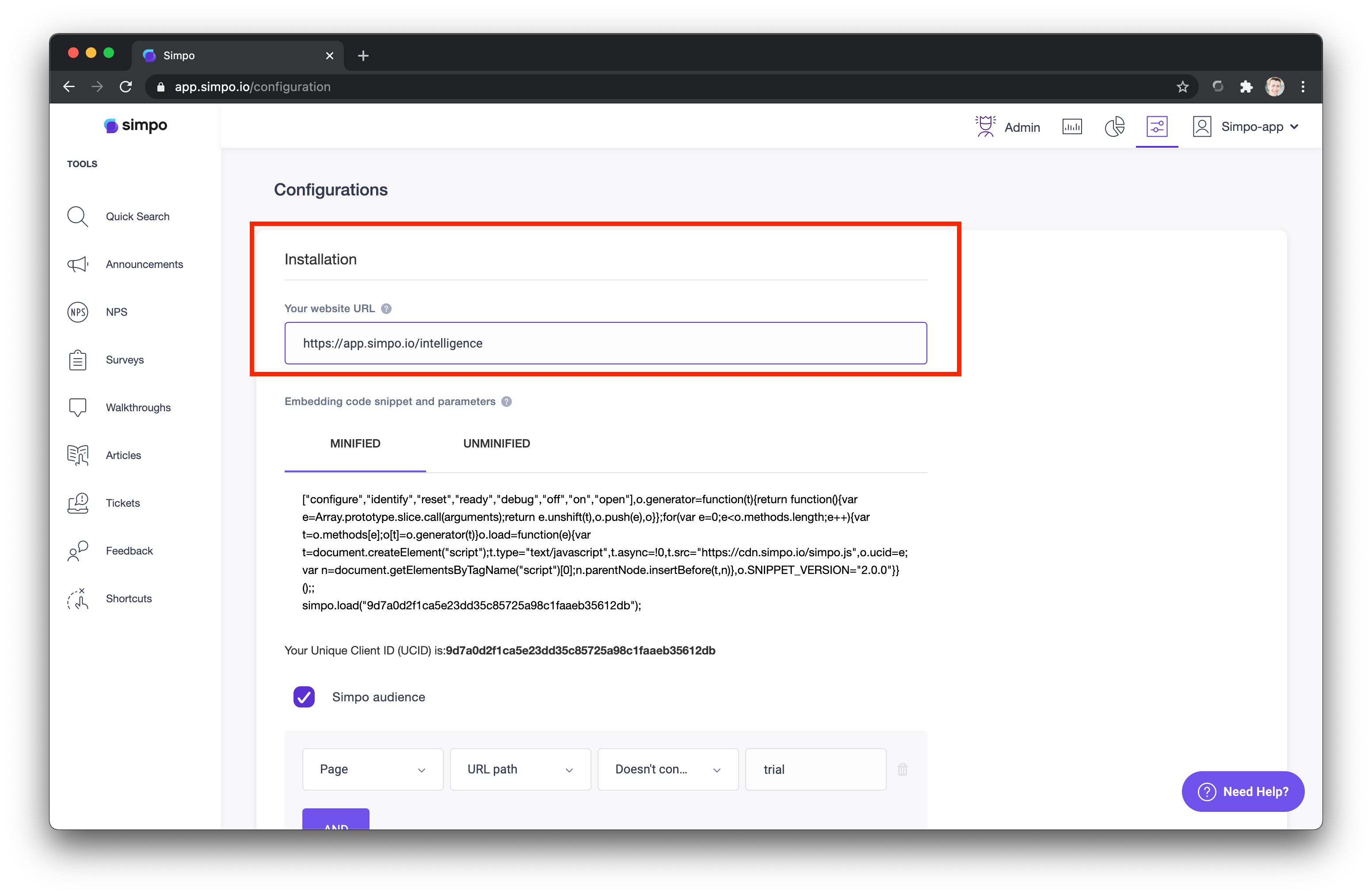
Task: Go to Surveys in sidebar
Action: pos(125,360)
